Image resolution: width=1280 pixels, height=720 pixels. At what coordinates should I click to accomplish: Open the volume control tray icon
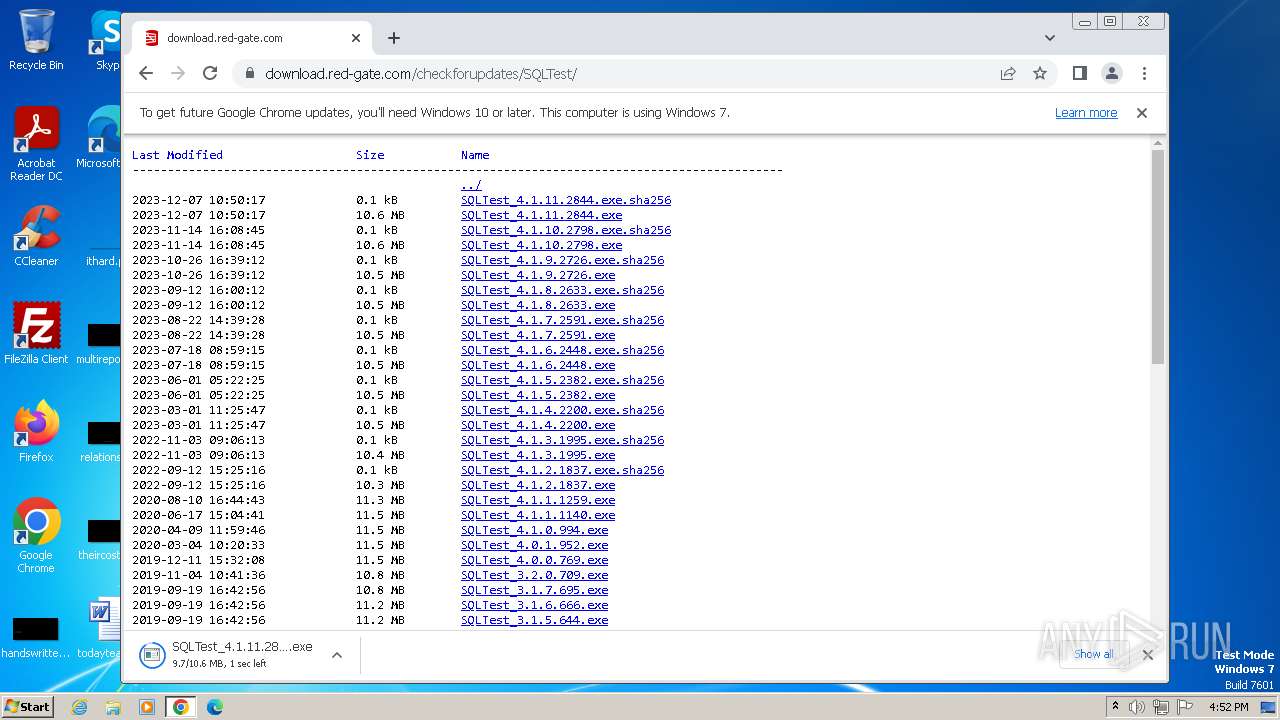[x=1137, y=707]
